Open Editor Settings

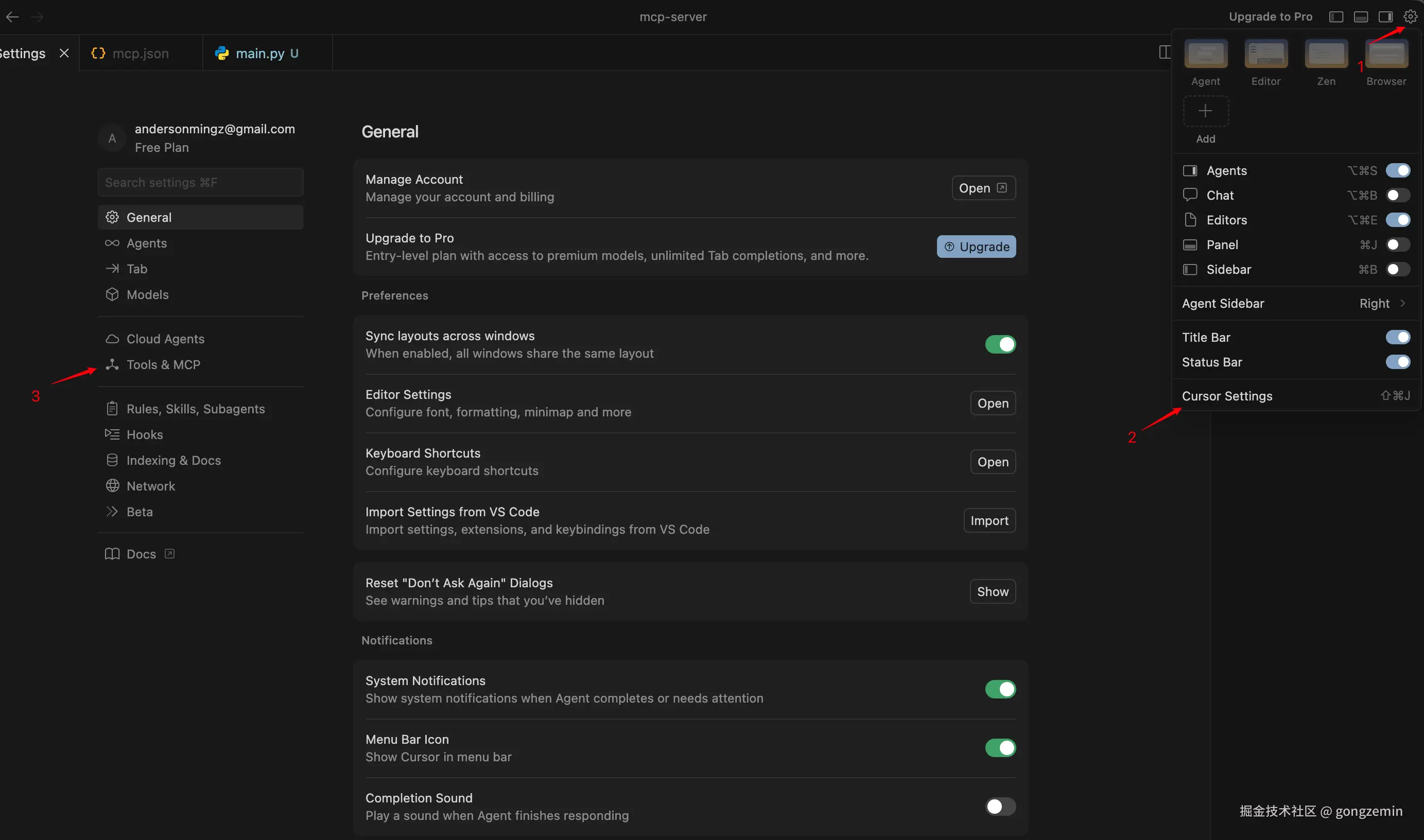click(x=993, y=403)
